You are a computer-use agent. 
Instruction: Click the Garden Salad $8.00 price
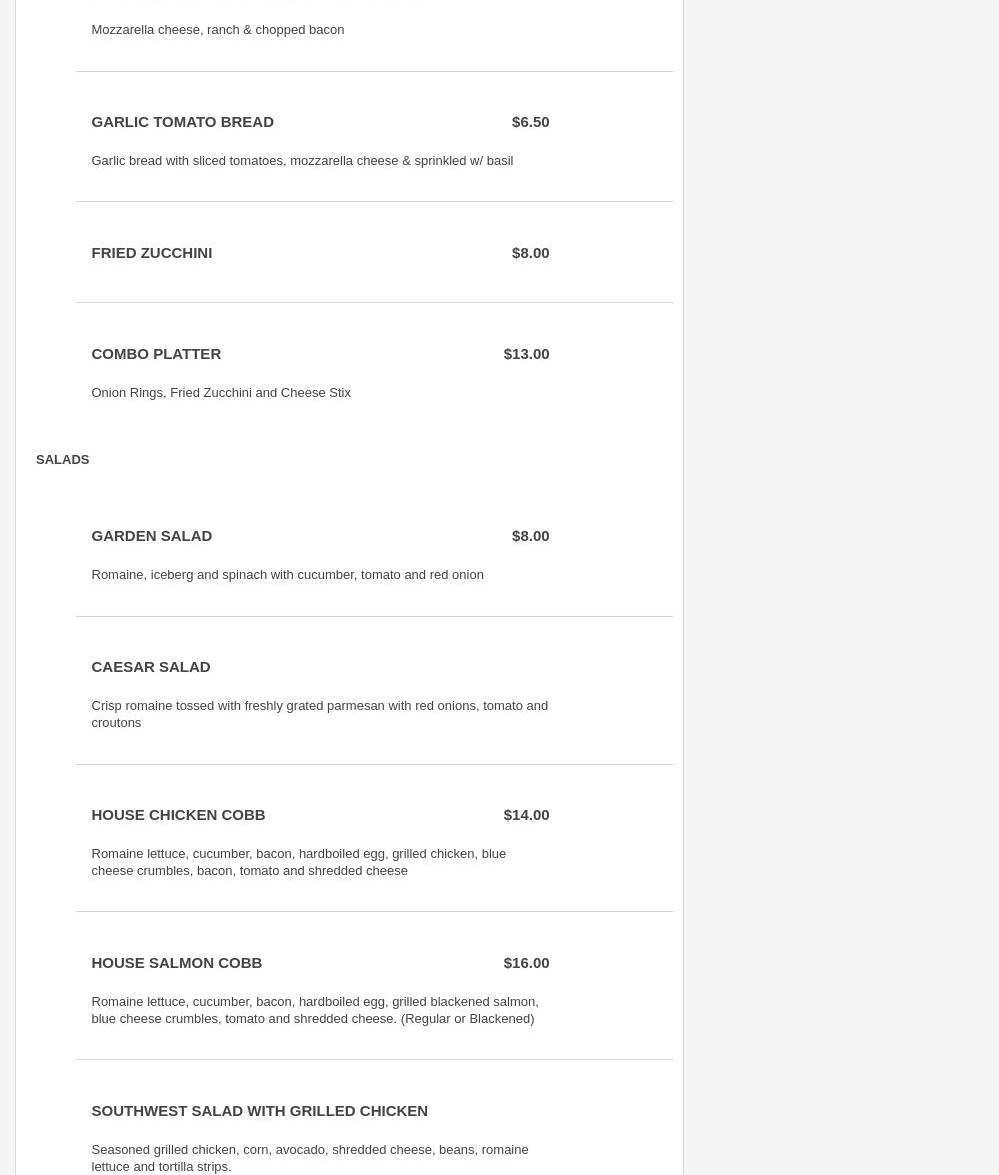(530, 536)
